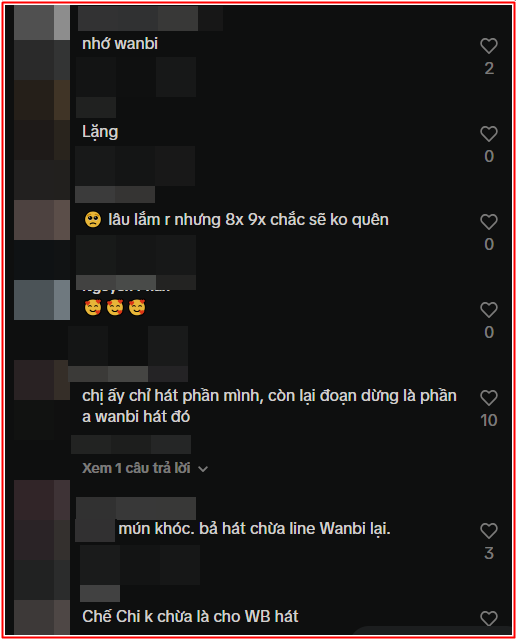
Task: Click the 'Chế Chi k chừa là cho WB hát' text
Action: (190, 616)
